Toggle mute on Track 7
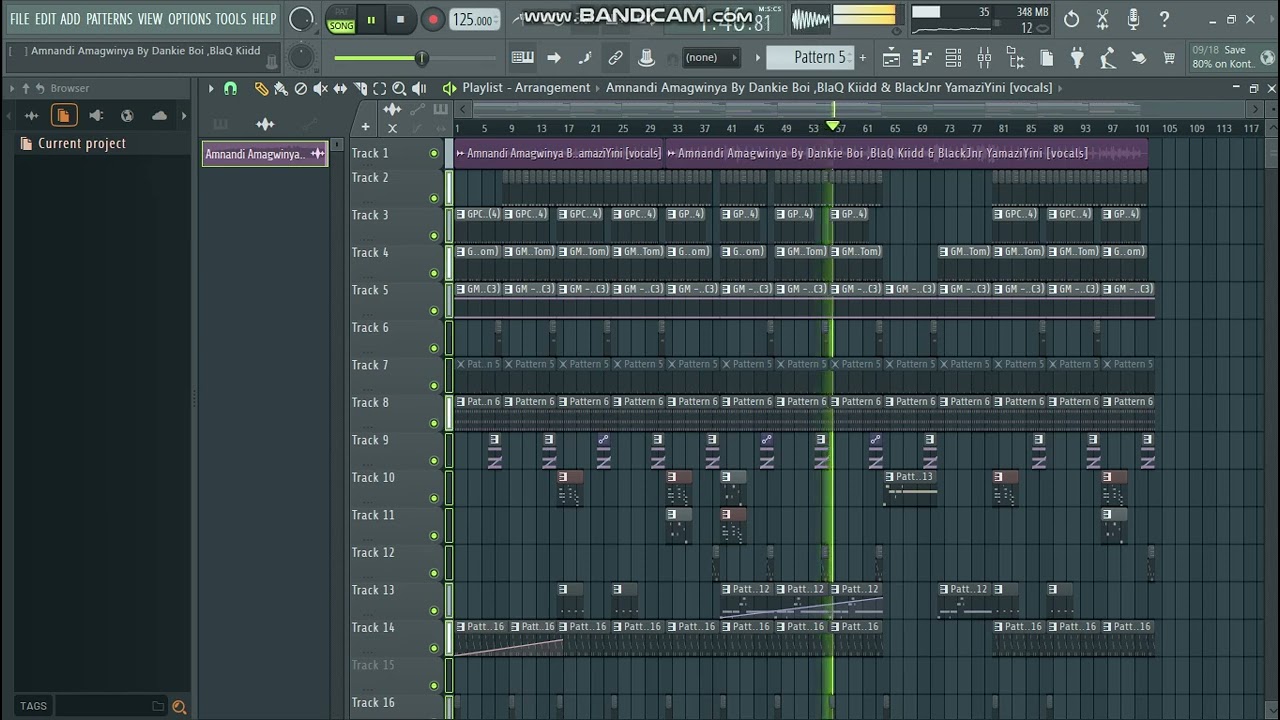 pos(434,385)
